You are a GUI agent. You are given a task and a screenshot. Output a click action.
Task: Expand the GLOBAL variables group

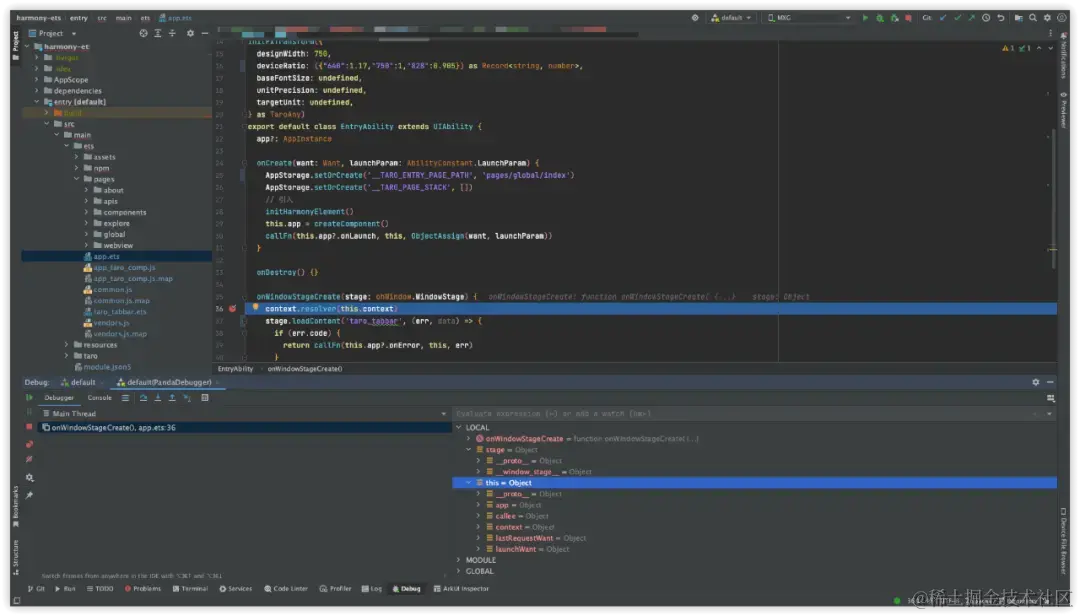coord(459,571)
